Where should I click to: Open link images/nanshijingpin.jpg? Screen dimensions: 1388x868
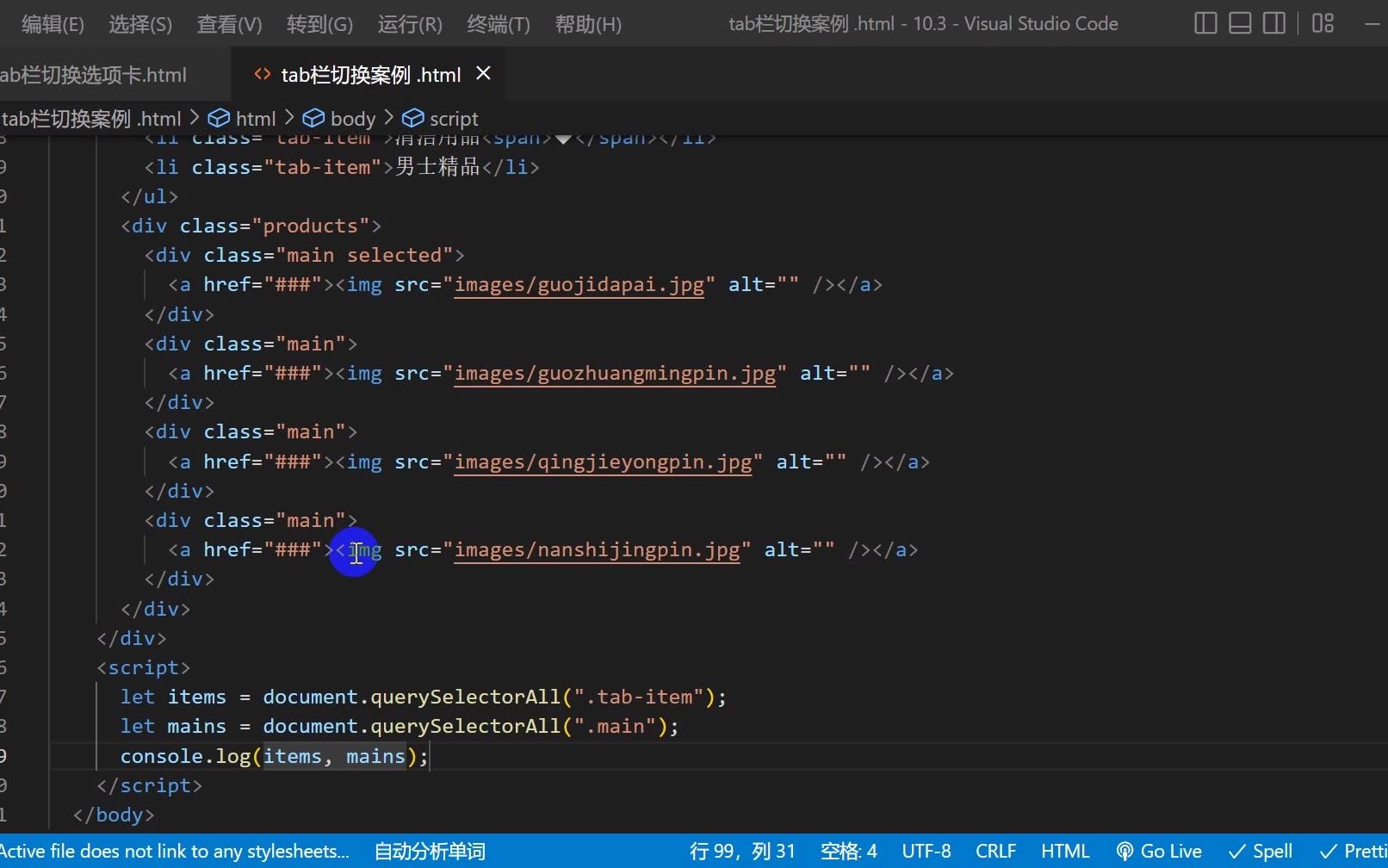[x=597, y=550]
